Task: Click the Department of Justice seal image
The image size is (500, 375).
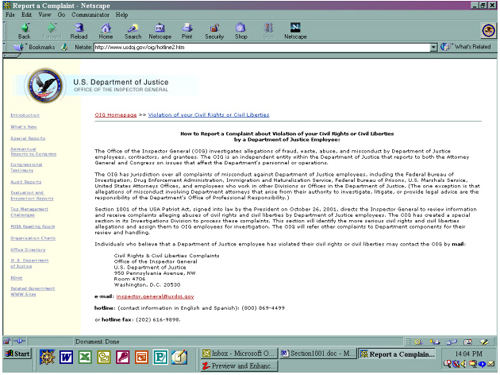Action: tap(45, 85)
